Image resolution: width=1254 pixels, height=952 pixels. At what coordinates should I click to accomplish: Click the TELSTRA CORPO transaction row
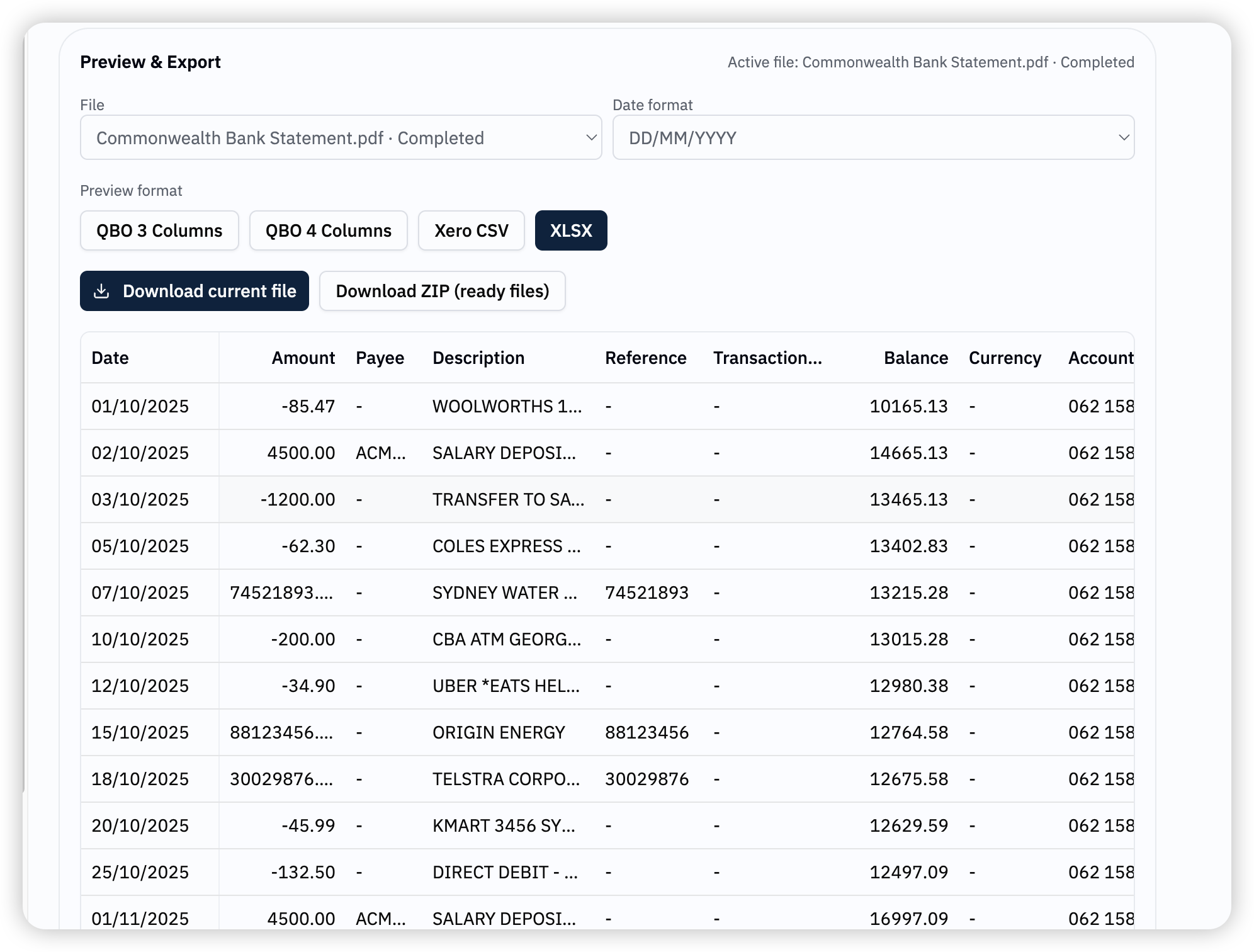[x=504, y=779]
